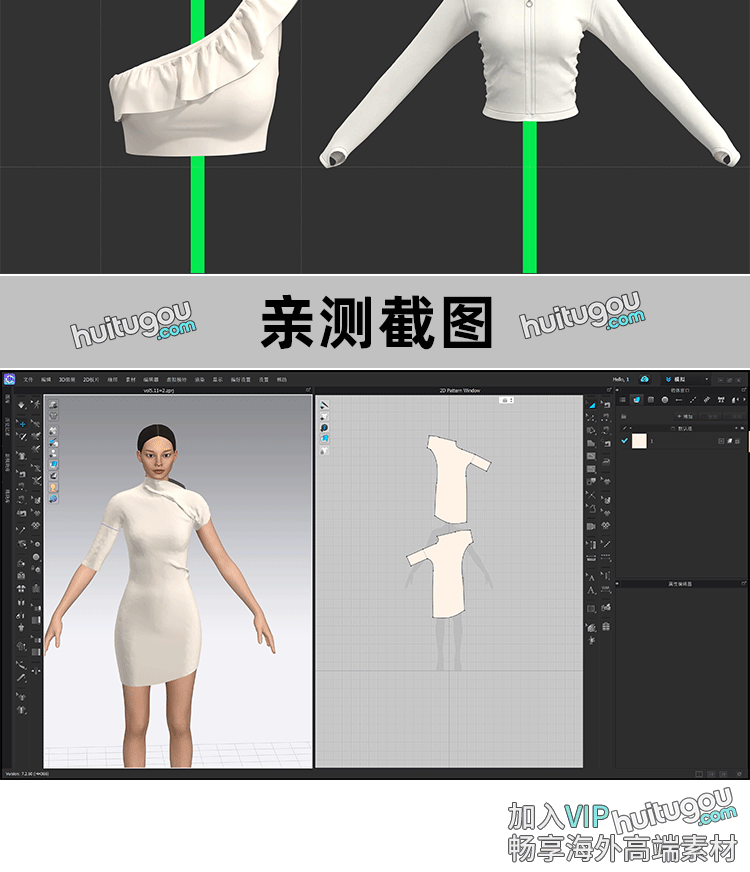The height and width of the screenshot is (872, 750).
Task: Click the orange avatar head display icon
Action: [x=53, y=487]
